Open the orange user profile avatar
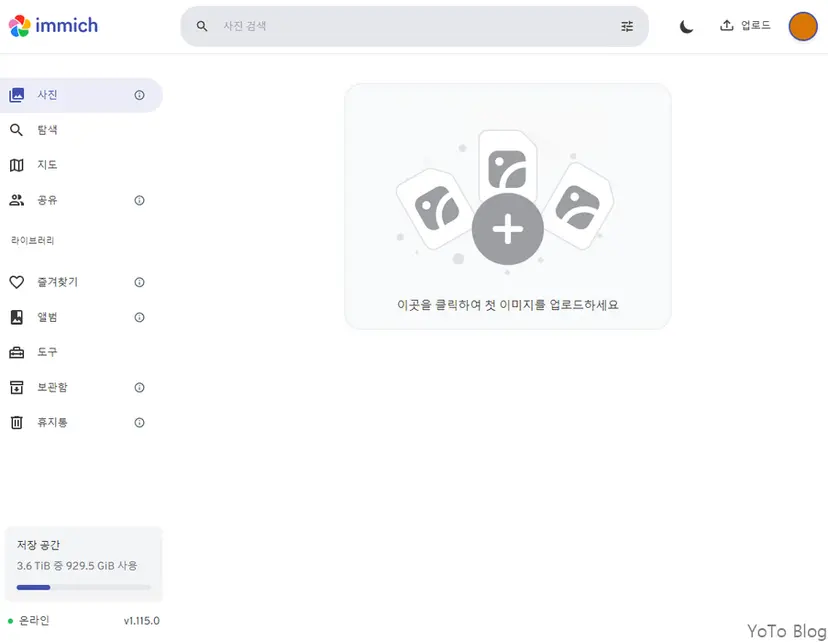 tap(803, 26)
